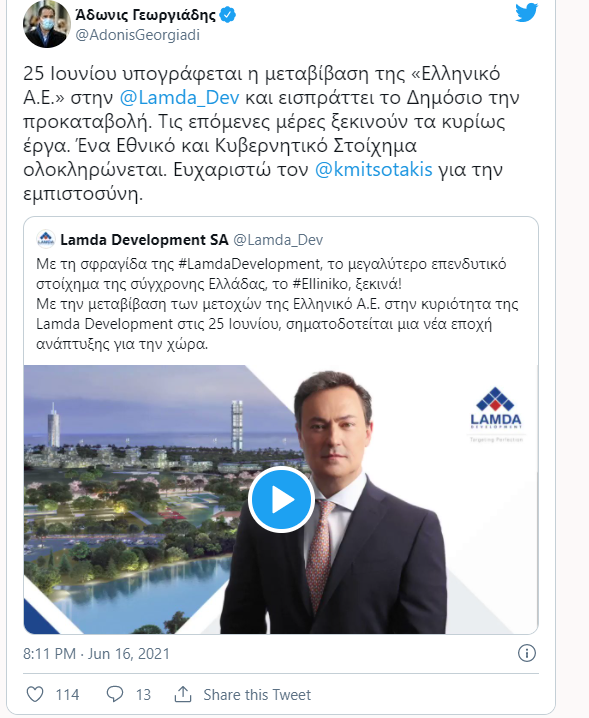Click the Άδωνις Γεωργιάδης display name
The width and height of the screenshot is (589, 718).
146,15
